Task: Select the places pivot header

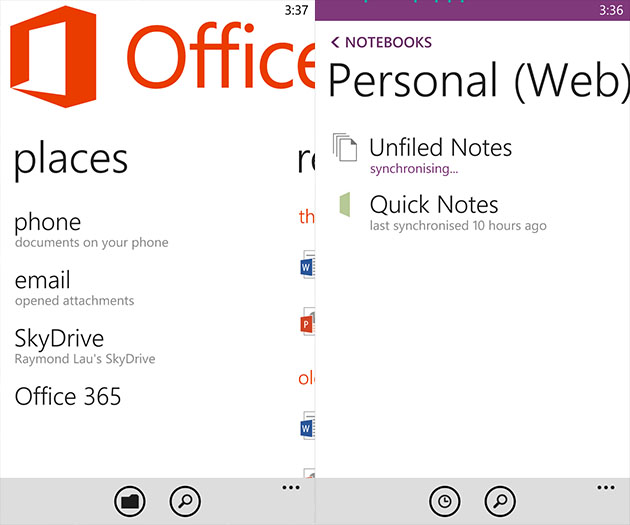Action: tap(71, 160)
